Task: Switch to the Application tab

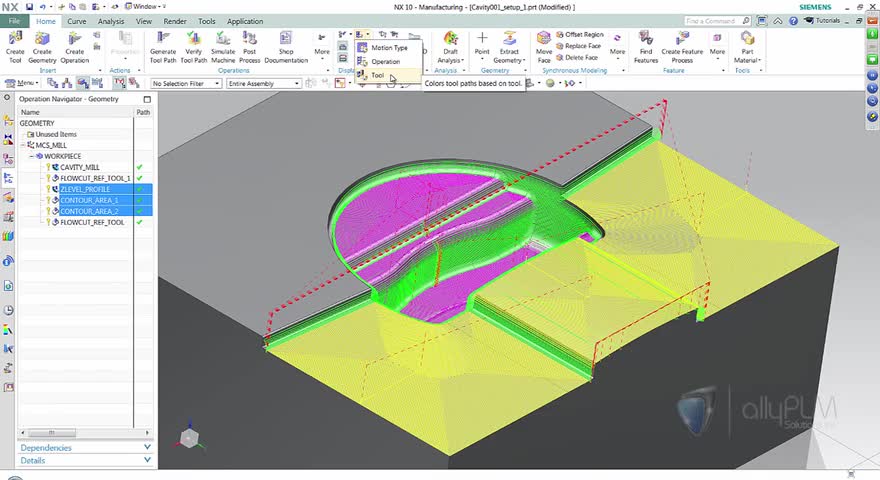Action: click(x=245, y=21)
